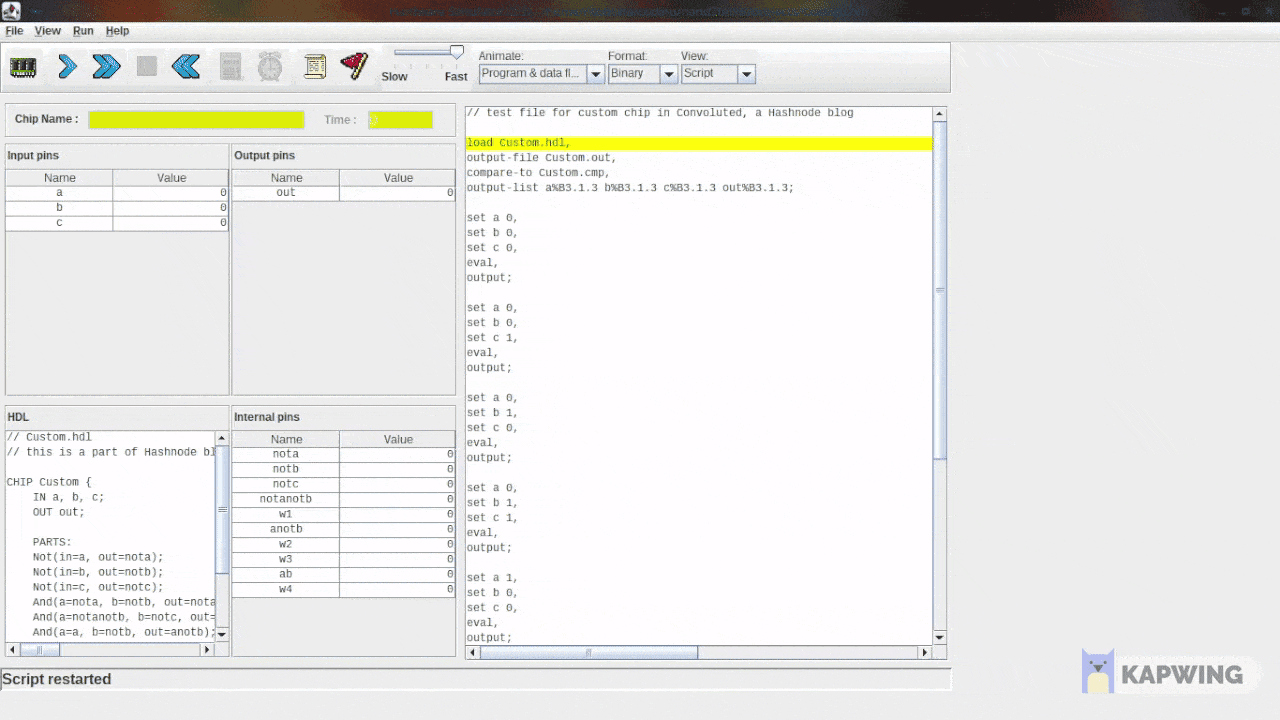This screenshot has width=1280, height=720.
Task: Click input pin name 'a'
Action: tap(59, 193)
